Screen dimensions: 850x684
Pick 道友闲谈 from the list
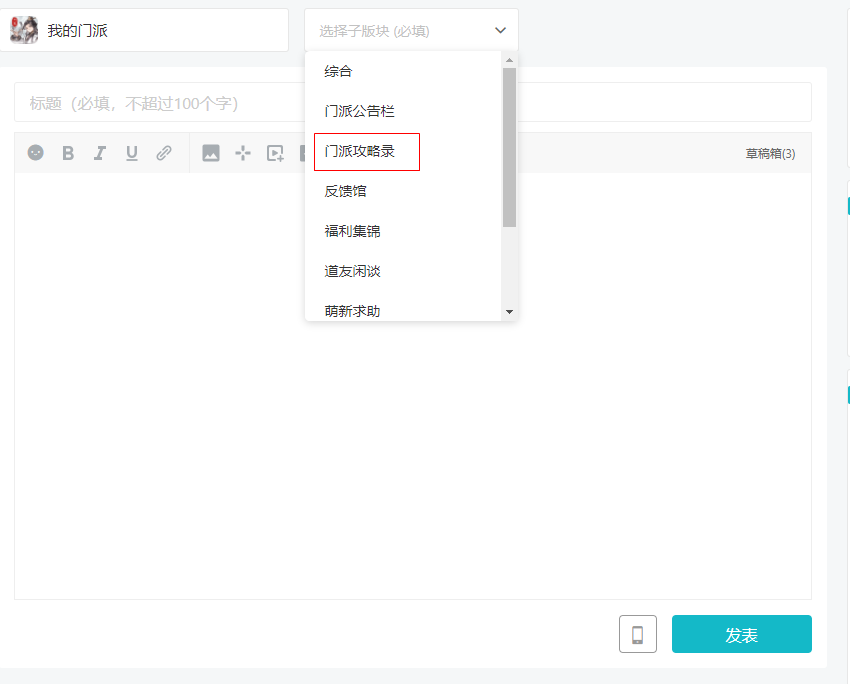(403, 271)
